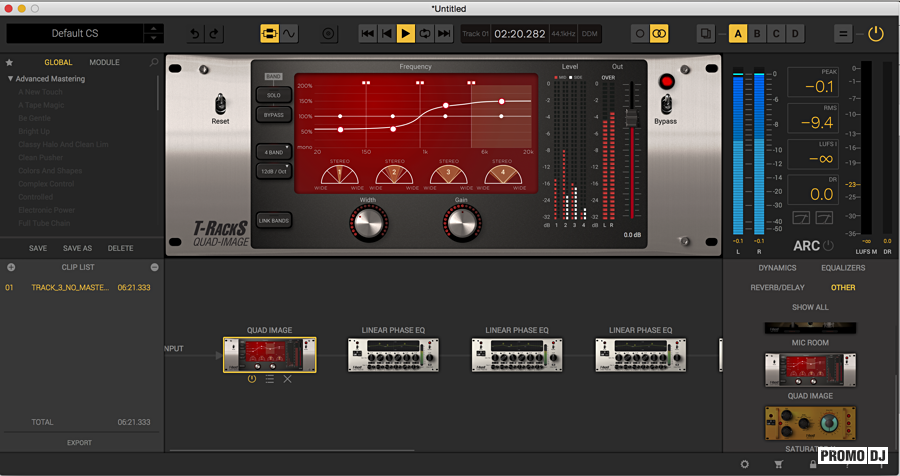The image size is (900, 476).
Task: Click the Out level fader
Action: pos(631,118)
